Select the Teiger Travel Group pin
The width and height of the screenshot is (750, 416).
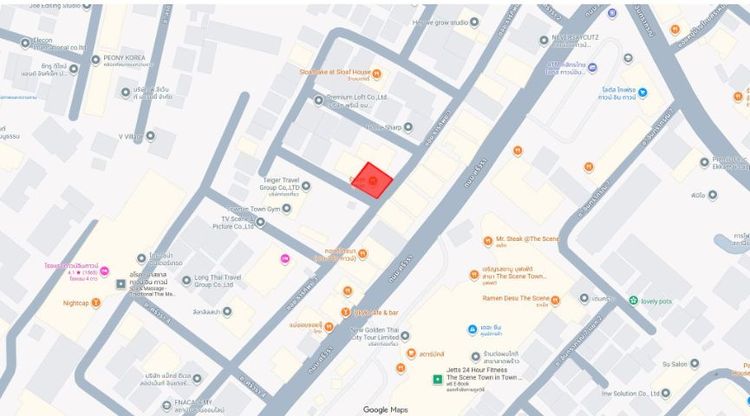pos(306,186)
